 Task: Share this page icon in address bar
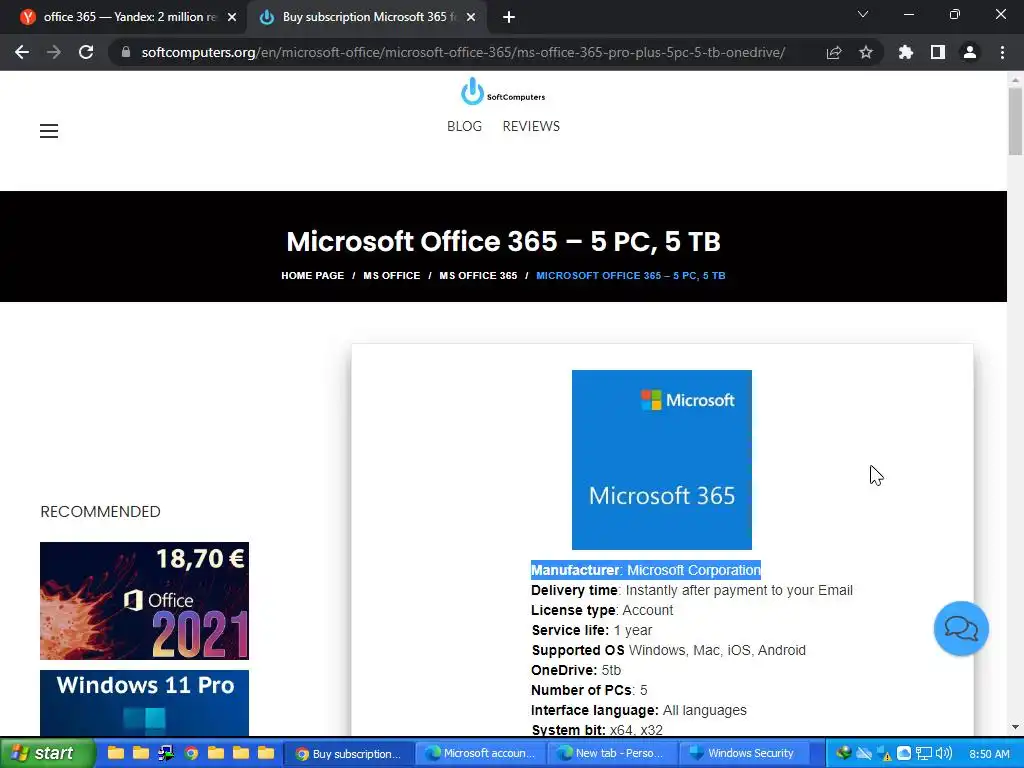point(834,52)
